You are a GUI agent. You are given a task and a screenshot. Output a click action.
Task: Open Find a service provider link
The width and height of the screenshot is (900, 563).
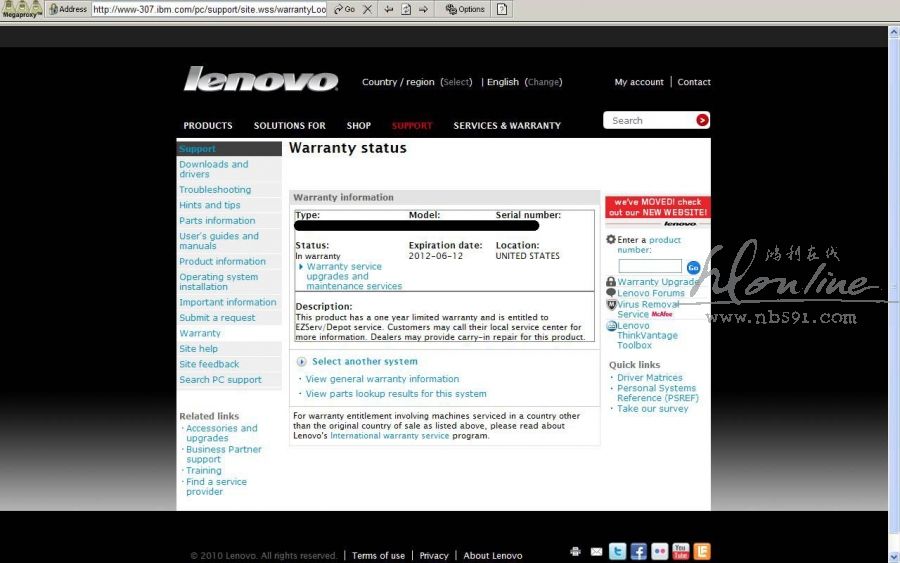(x=216, y=487)
